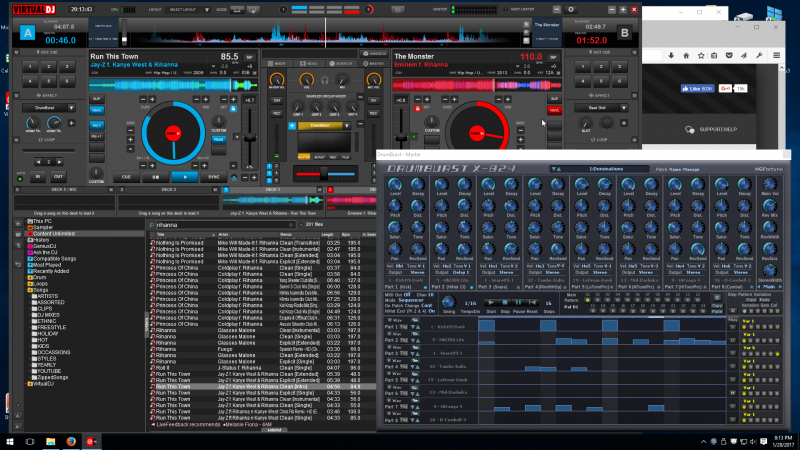Toggle the VINYL mode on deck A
Image resolution: width=800 pixels, height=450 pixels.
pyautogui.click(x=96, y=110)
